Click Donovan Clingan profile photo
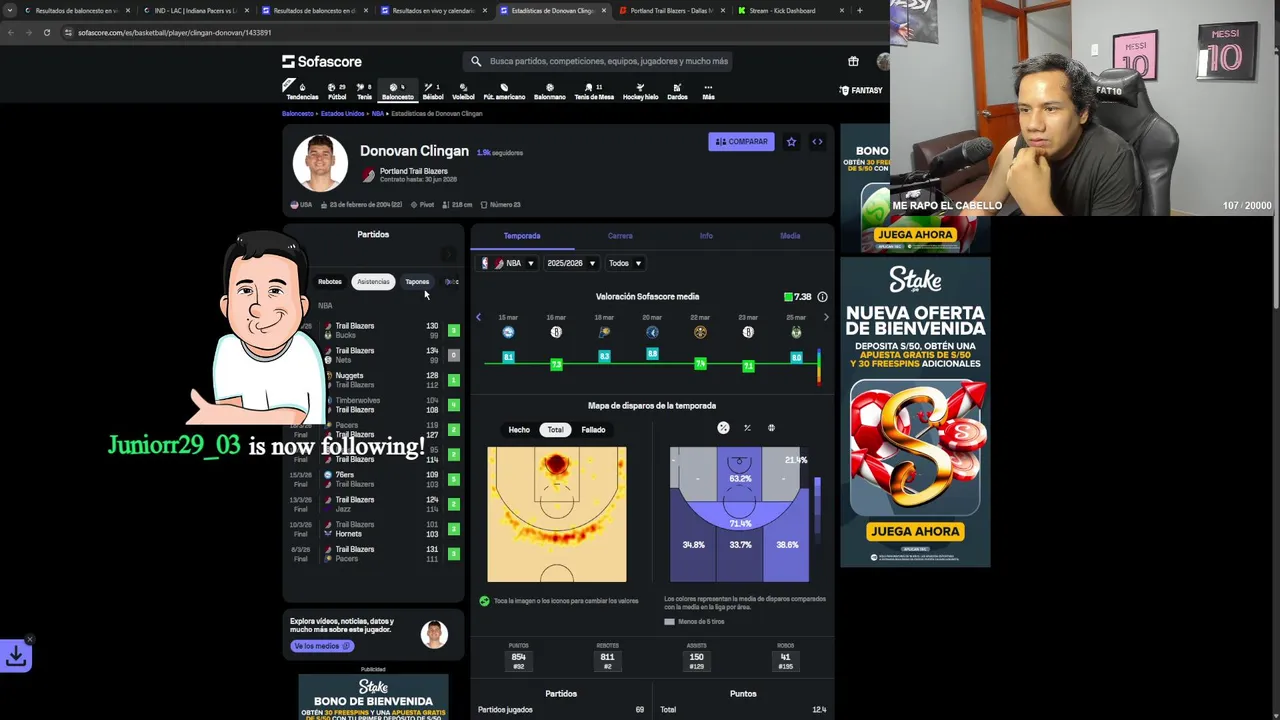1280x720 pixels. pos(320,162)
